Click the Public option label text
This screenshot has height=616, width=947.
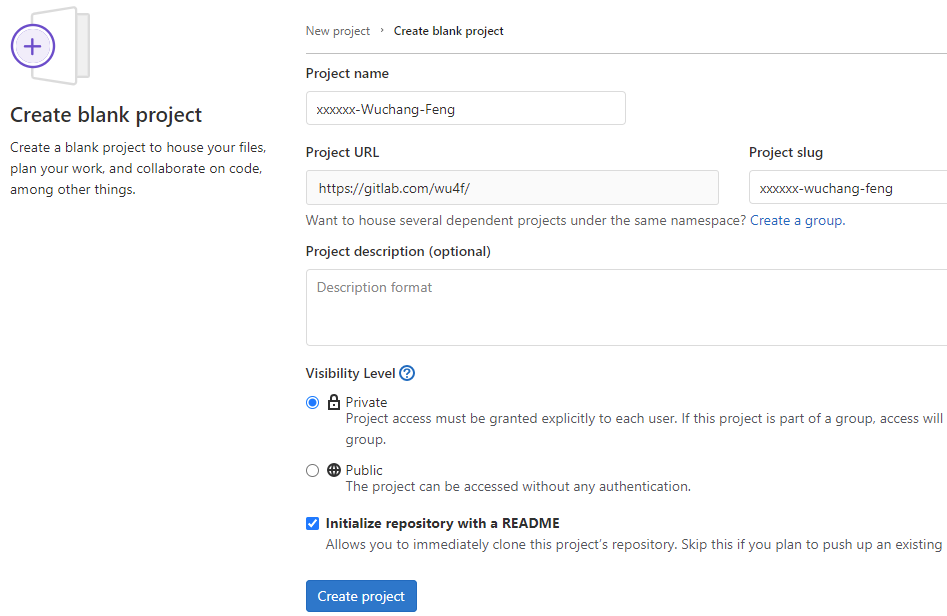point(364,470)
